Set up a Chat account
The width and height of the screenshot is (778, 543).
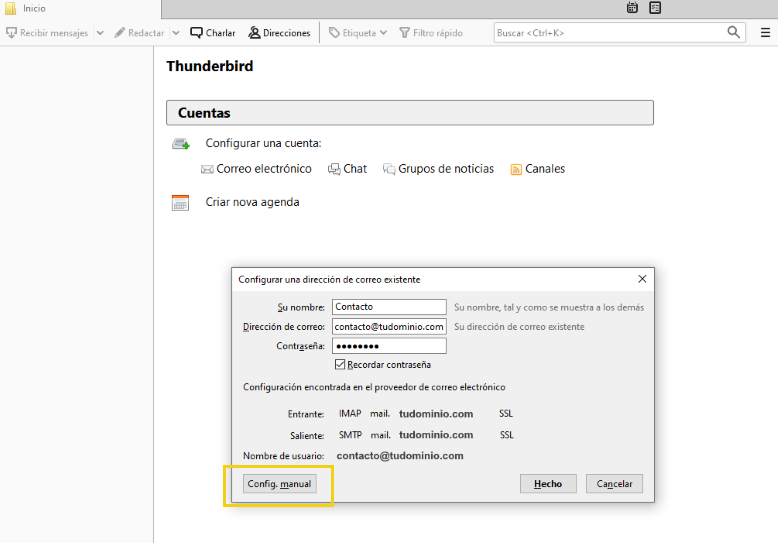pyautogui.click(x=347, y=169)
